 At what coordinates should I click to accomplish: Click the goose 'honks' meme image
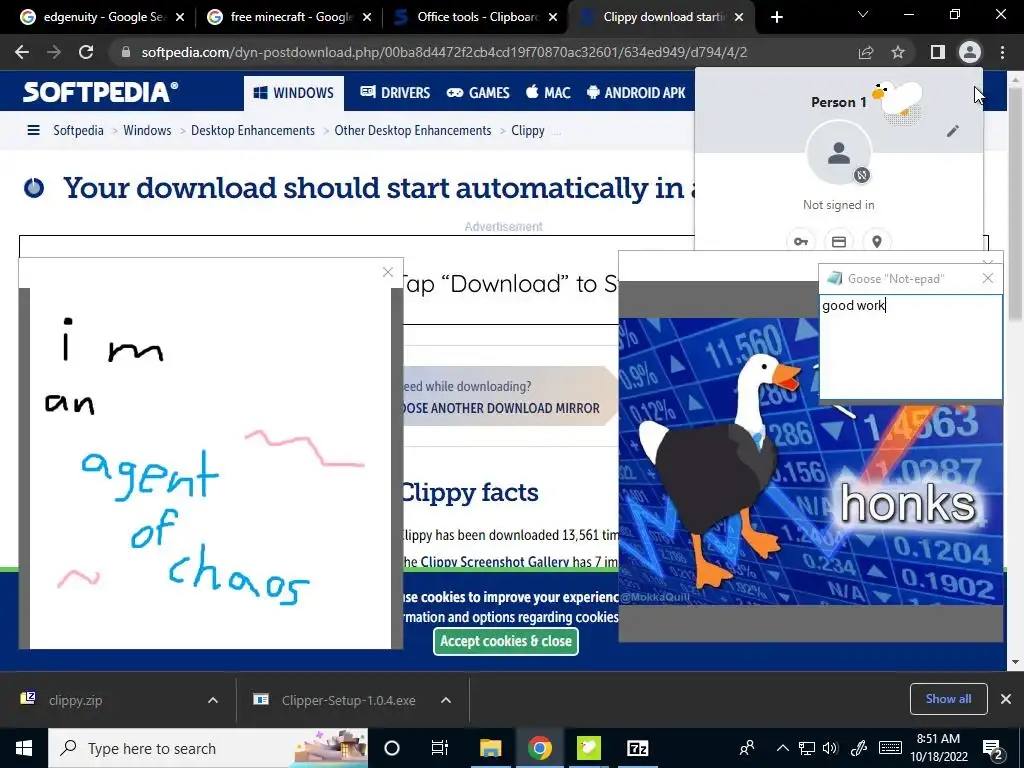pyautogui.click(x=810, y=460)
